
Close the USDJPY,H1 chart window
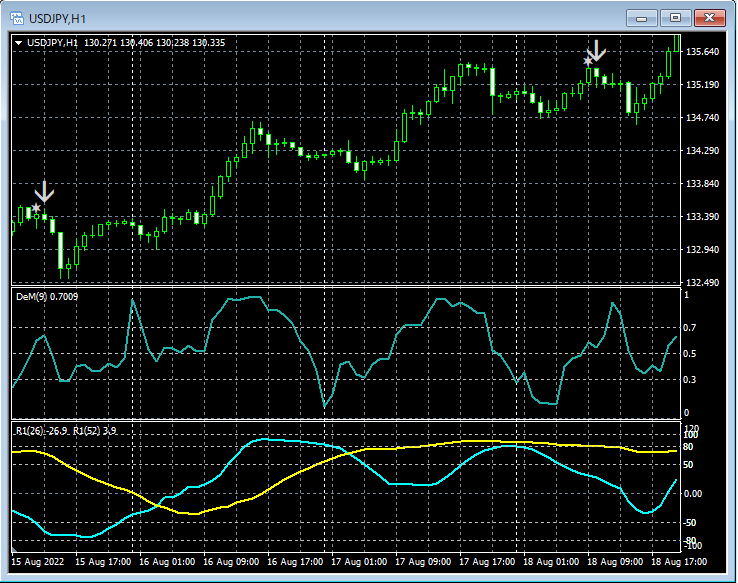pyautogui.click(x=710, y=18)
